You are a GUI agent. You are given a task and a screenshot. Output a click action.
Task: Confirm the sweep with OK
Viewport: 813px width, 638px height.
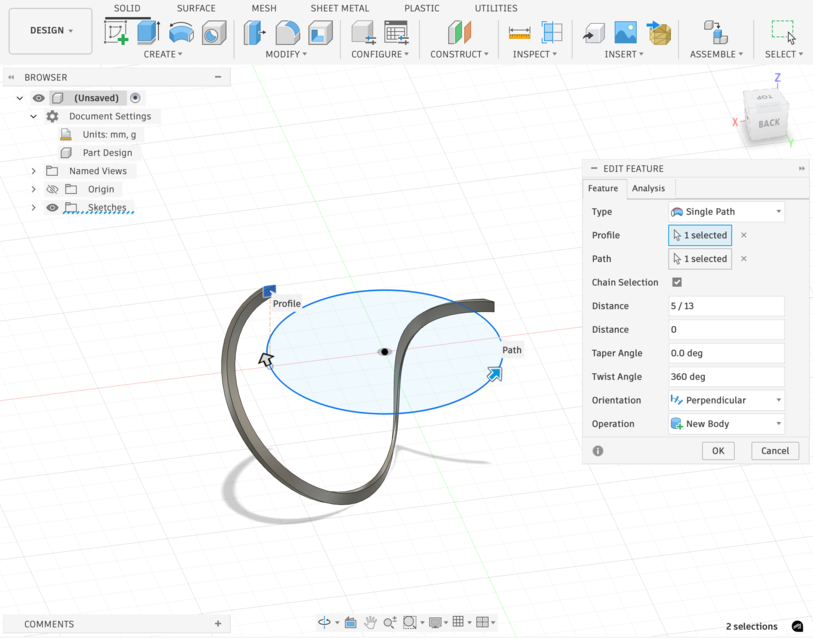point(717,450)
